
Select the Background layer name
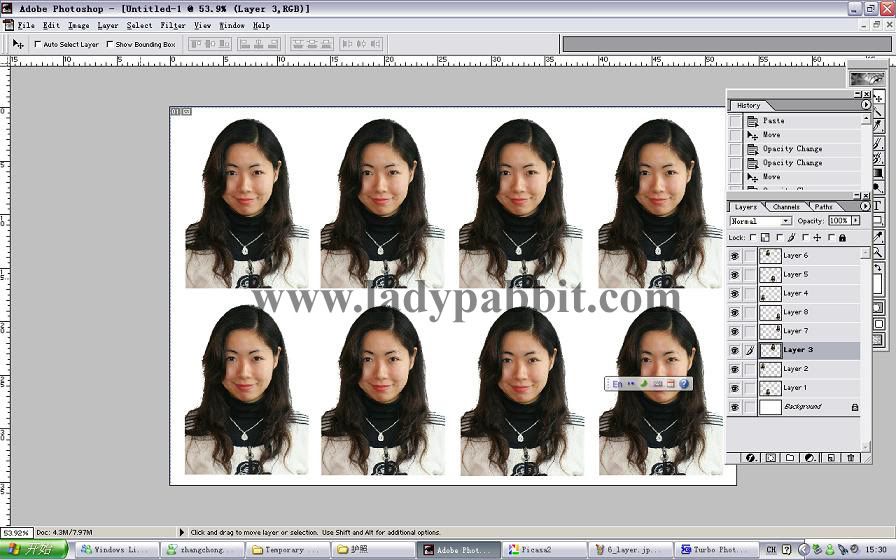tap(802, 407)
